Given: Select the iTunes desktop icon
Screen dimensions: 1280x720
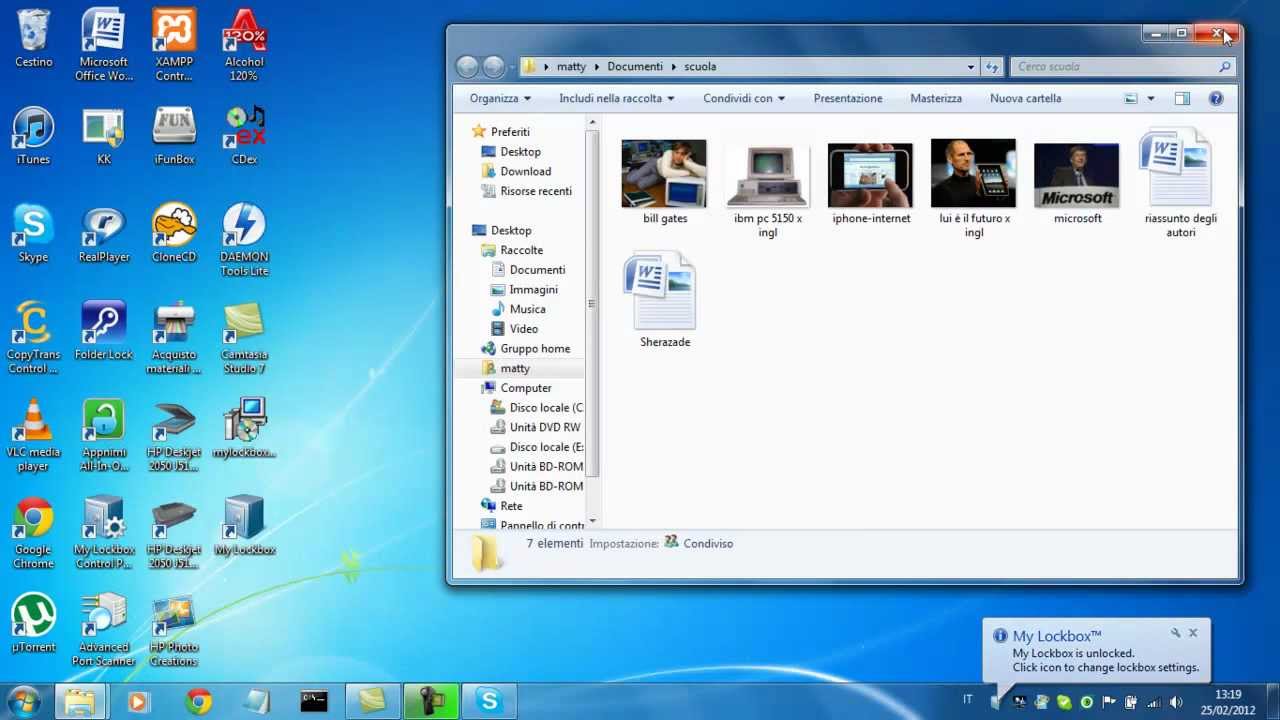Looking at the screenshot, I should (x=33, y=137).
